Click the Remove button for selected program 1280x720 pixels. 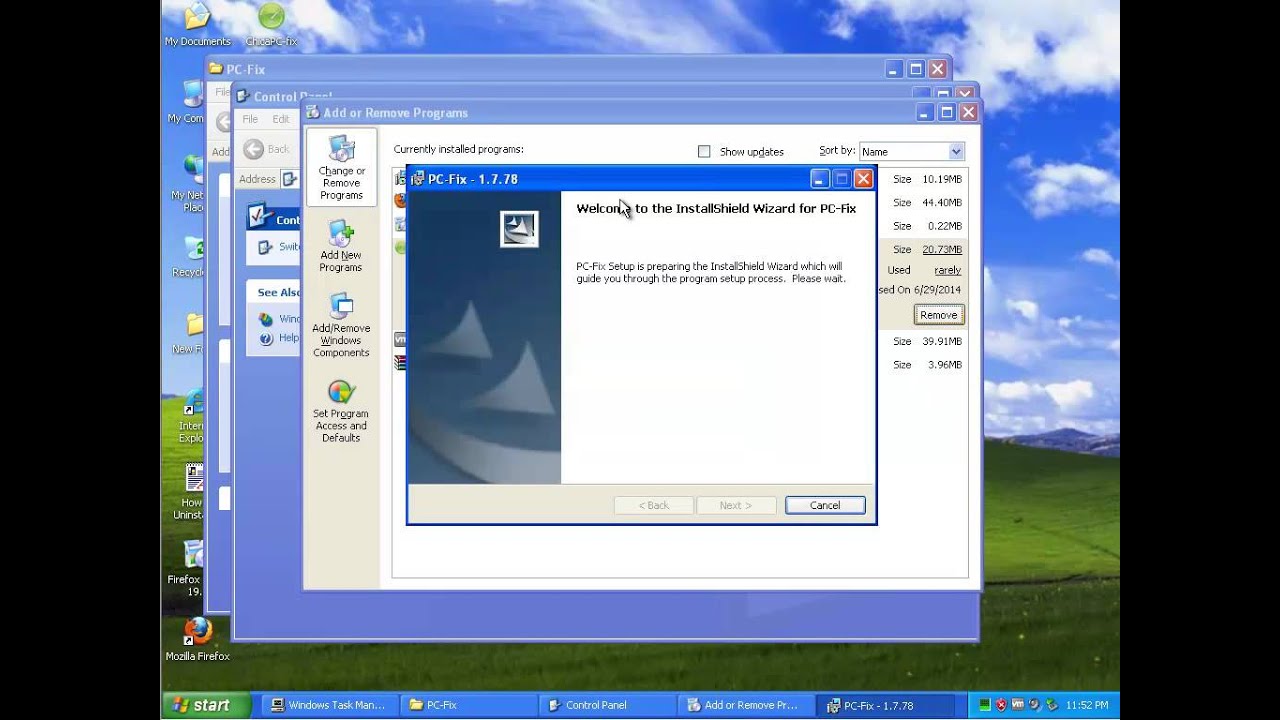[x=938, y=315]
